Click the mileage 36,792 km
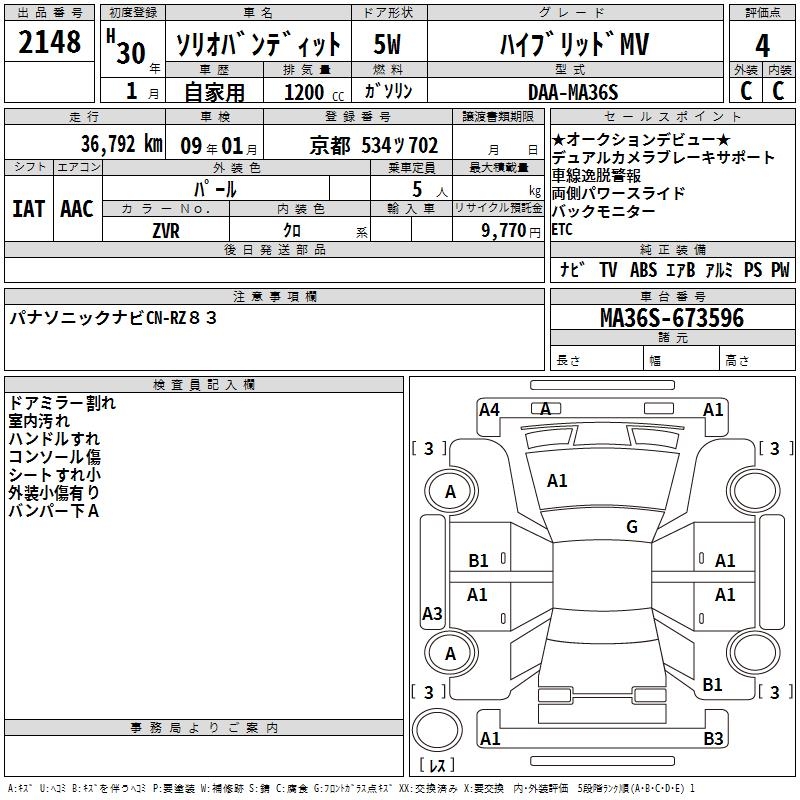800x800 pixels. click(122, 144)
